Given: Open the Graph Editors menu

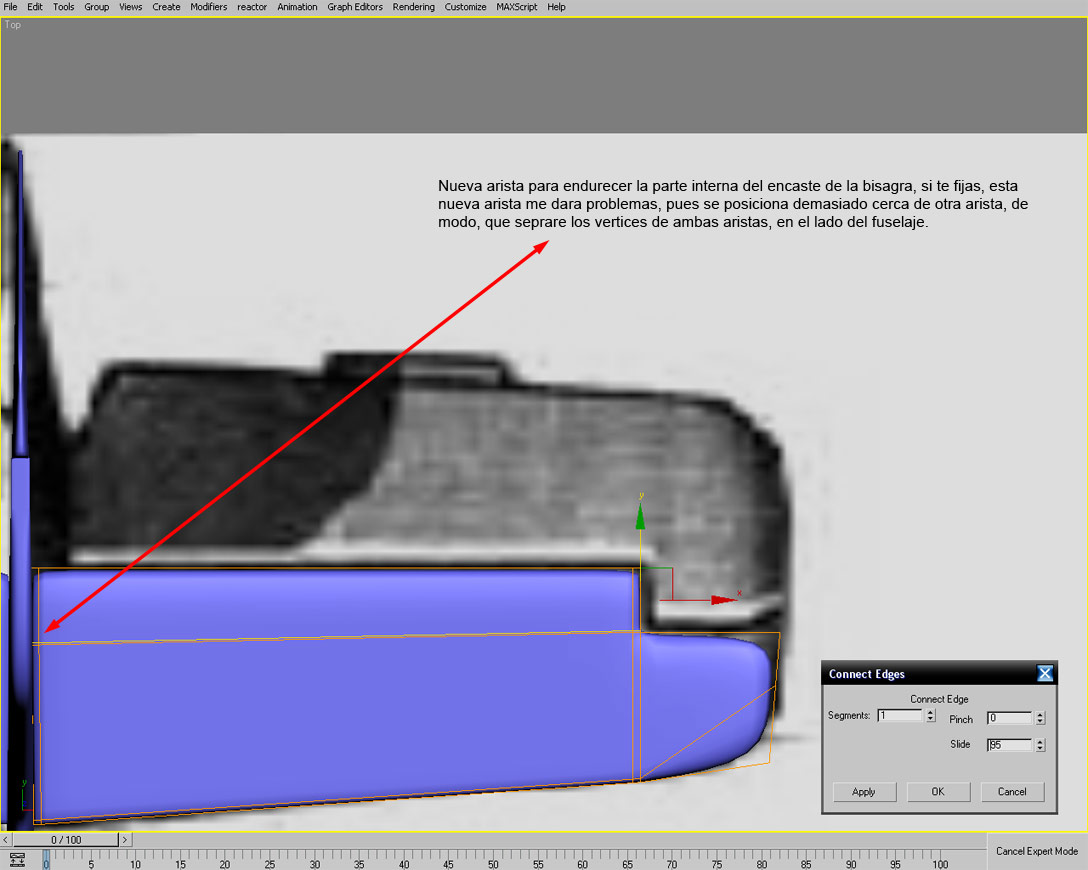Looking at the screenshot, I should [355, 7].
